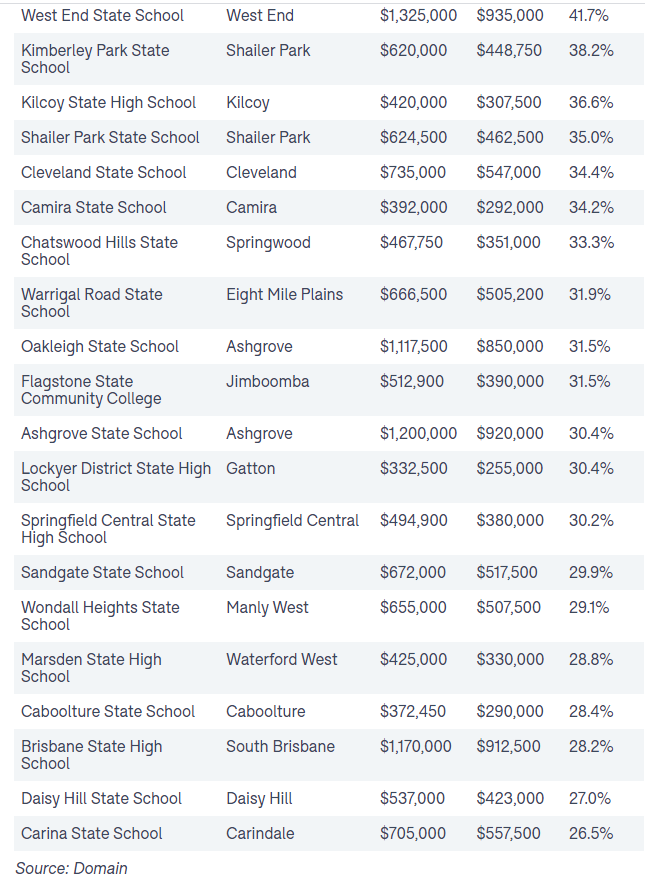The height and width of the screenshot is (881, 645).
Task: Select the $517,500 value for Sandgate
Action: (507, 573)
